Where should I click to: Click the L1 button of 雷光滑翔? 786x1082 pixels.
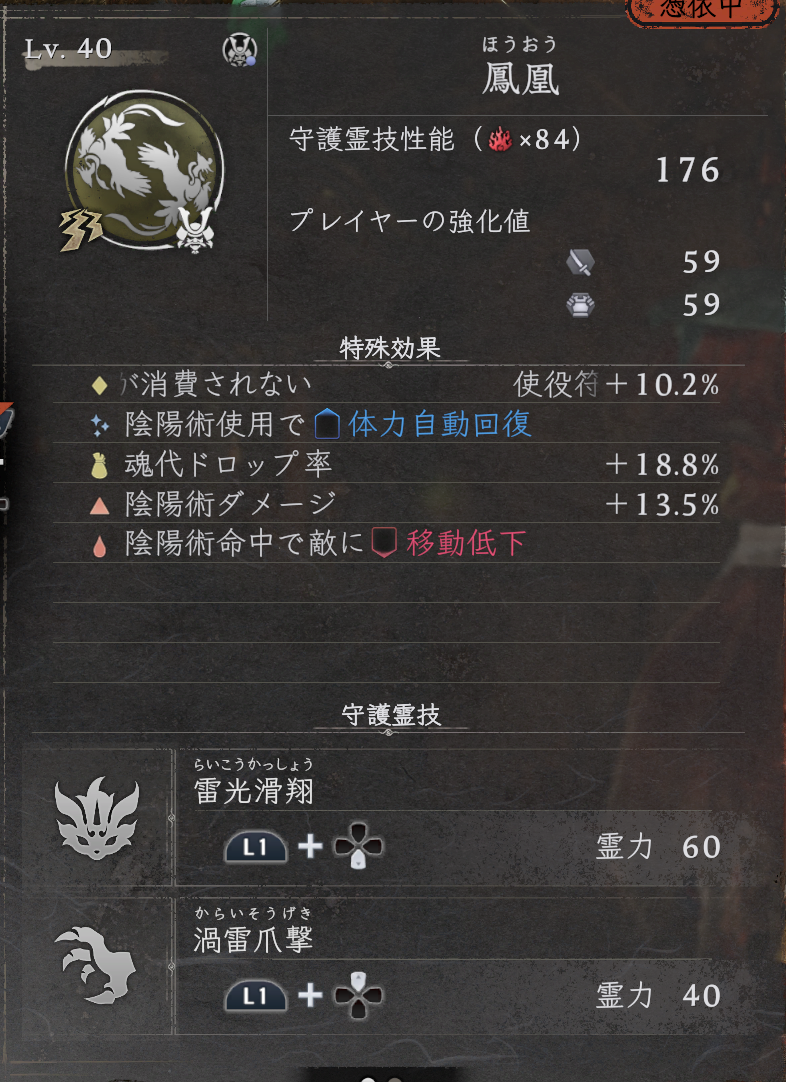(x=256, y=847)
